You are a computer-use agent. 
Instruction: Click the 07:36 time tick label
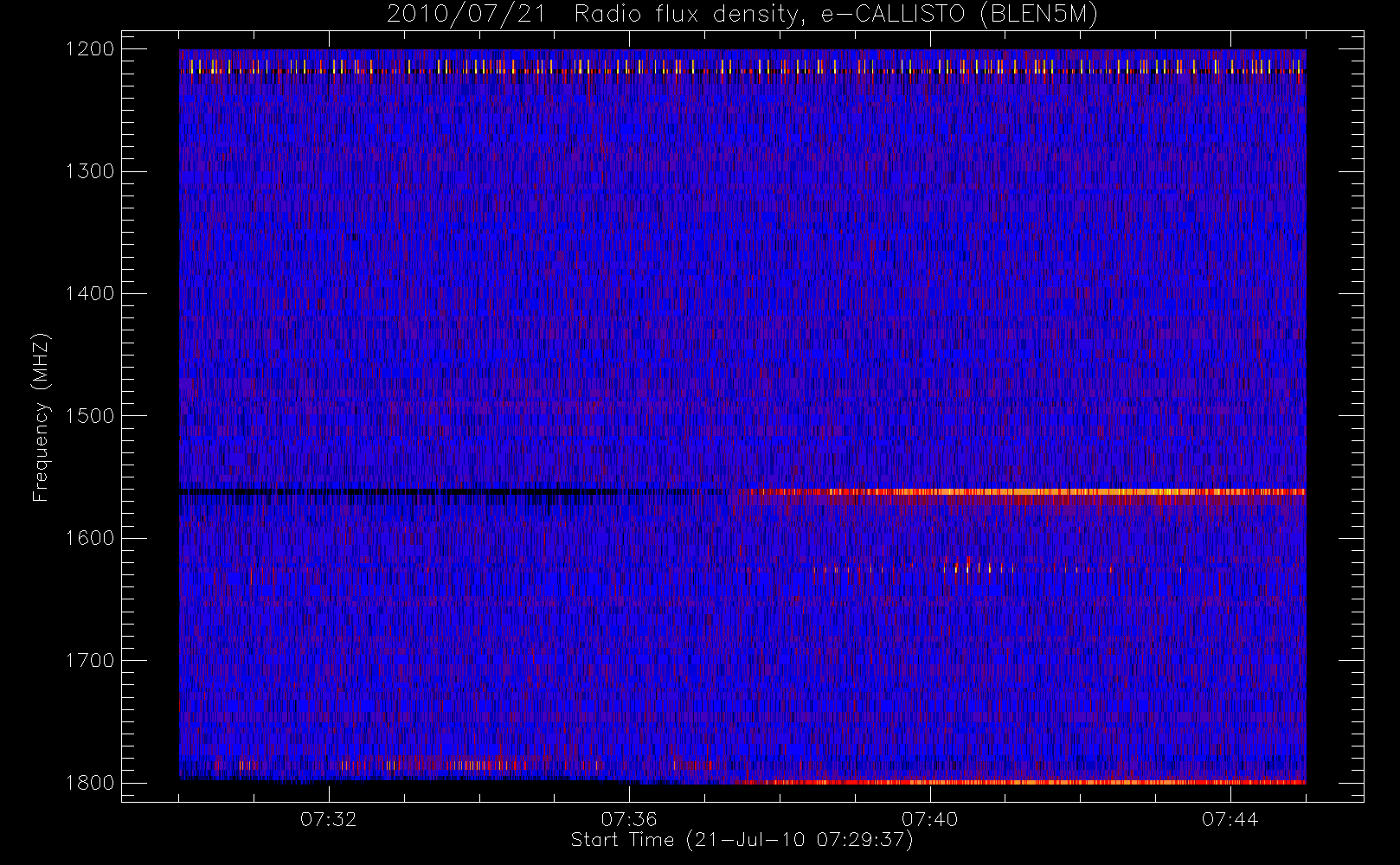pos(629,819)
